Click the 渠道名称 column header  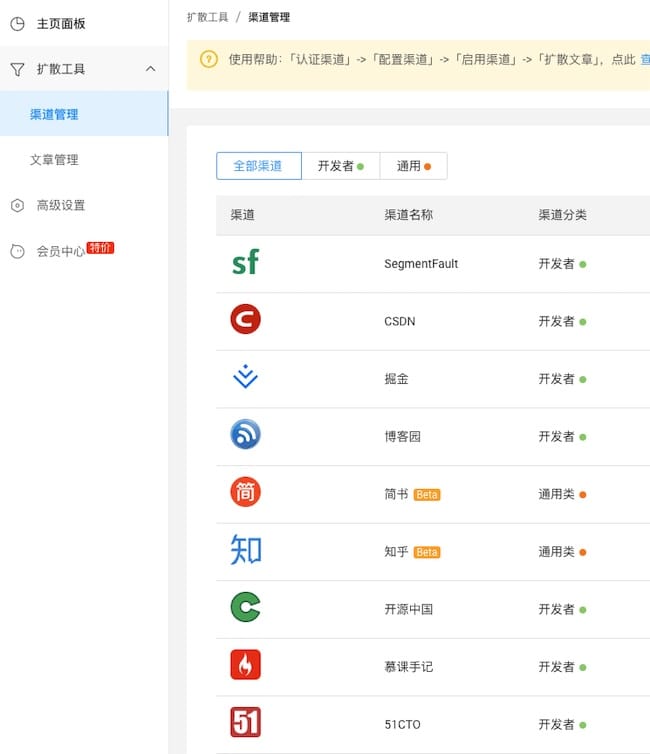click(x=409, y=215)
